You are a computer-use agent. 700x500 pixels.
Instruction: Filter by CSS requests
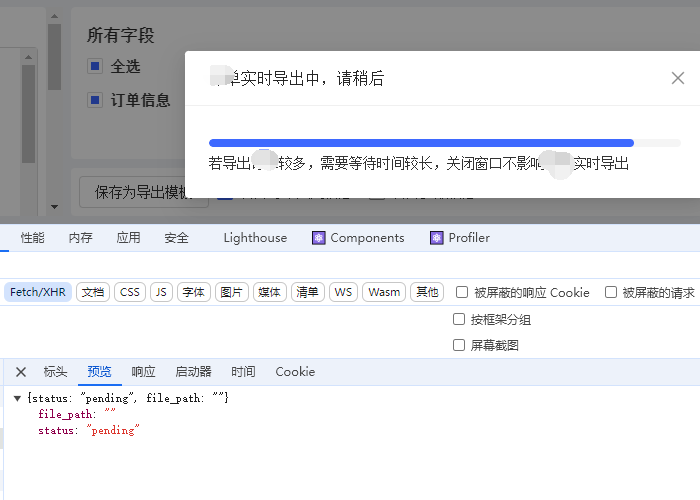point(130,292)
